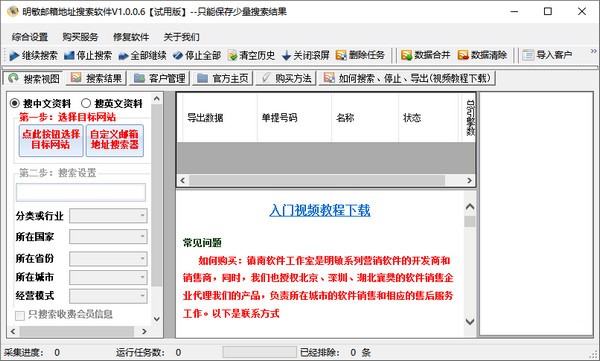
Task: Minimize the application window
Action: (x=514, y=11)
